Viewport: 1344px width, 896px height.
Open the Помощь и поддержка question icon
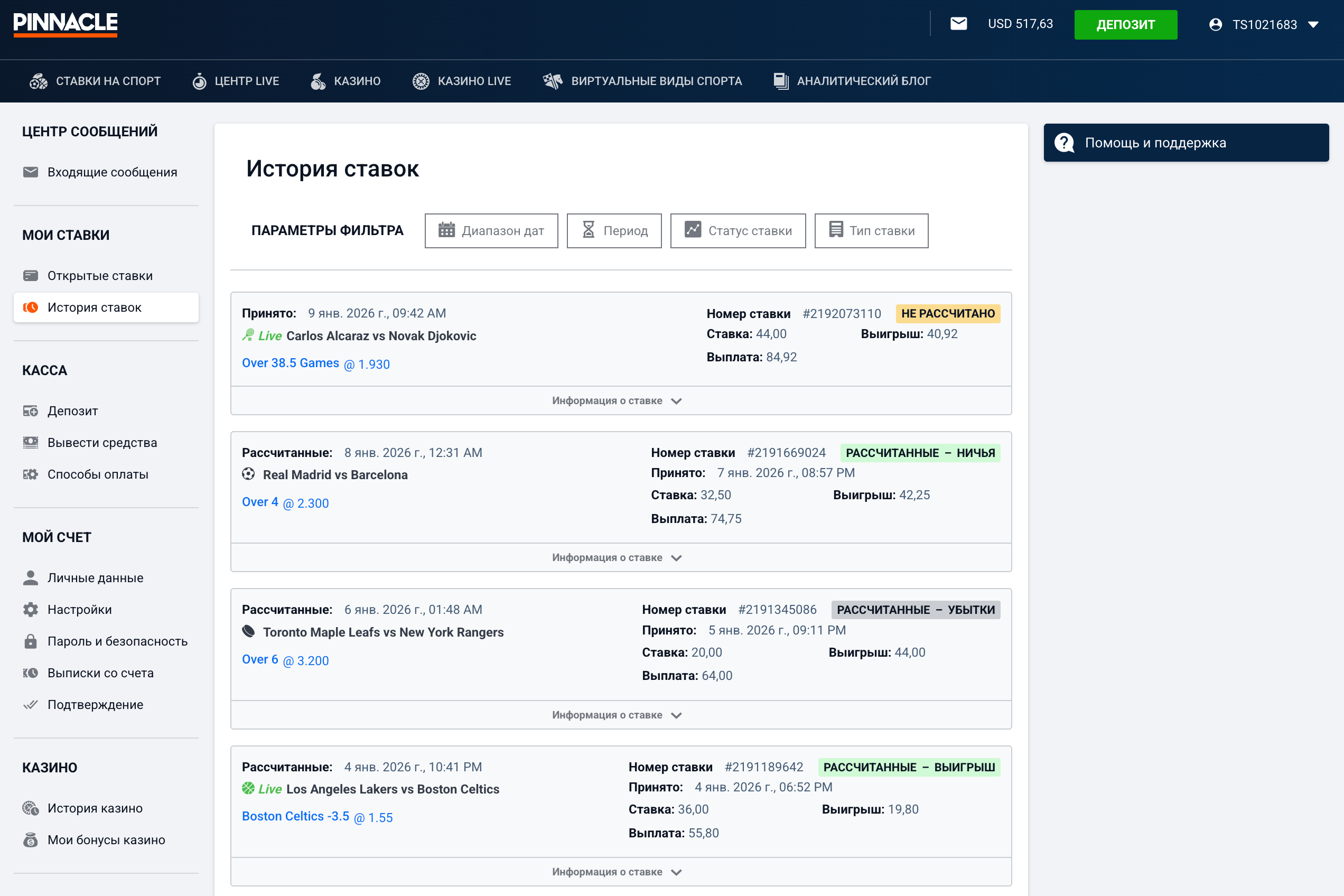point(1064,142)
